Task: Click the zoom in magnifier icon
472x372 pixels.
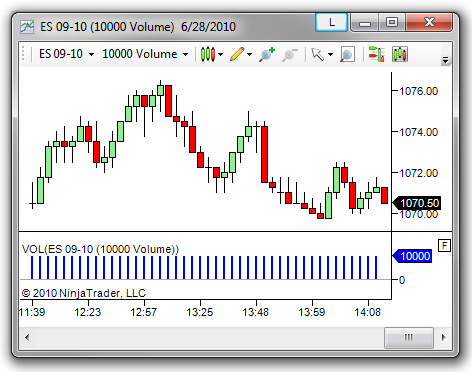Action: (267, 54)
